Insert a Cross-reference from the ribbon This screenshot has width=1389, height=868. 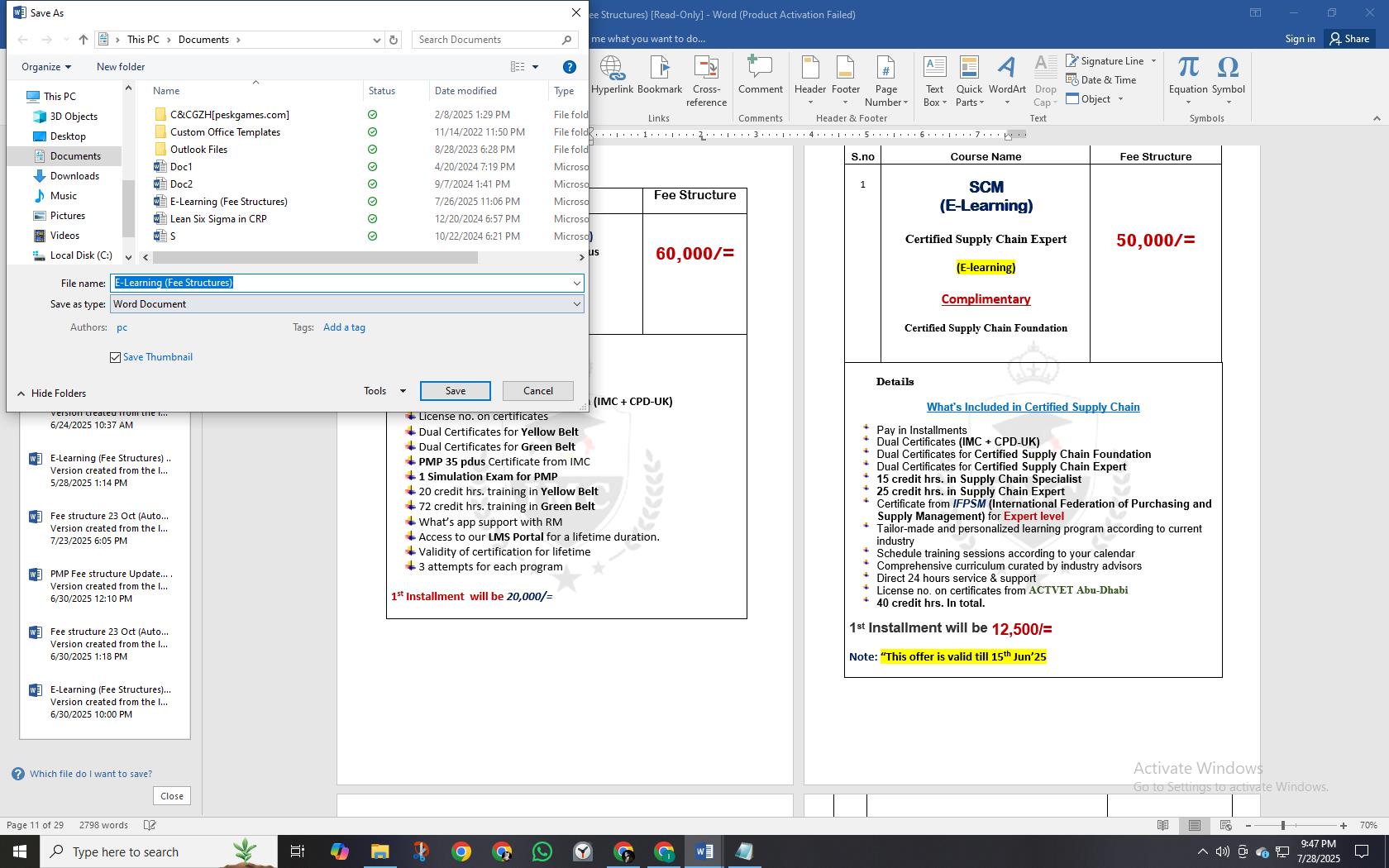point(706,81)
